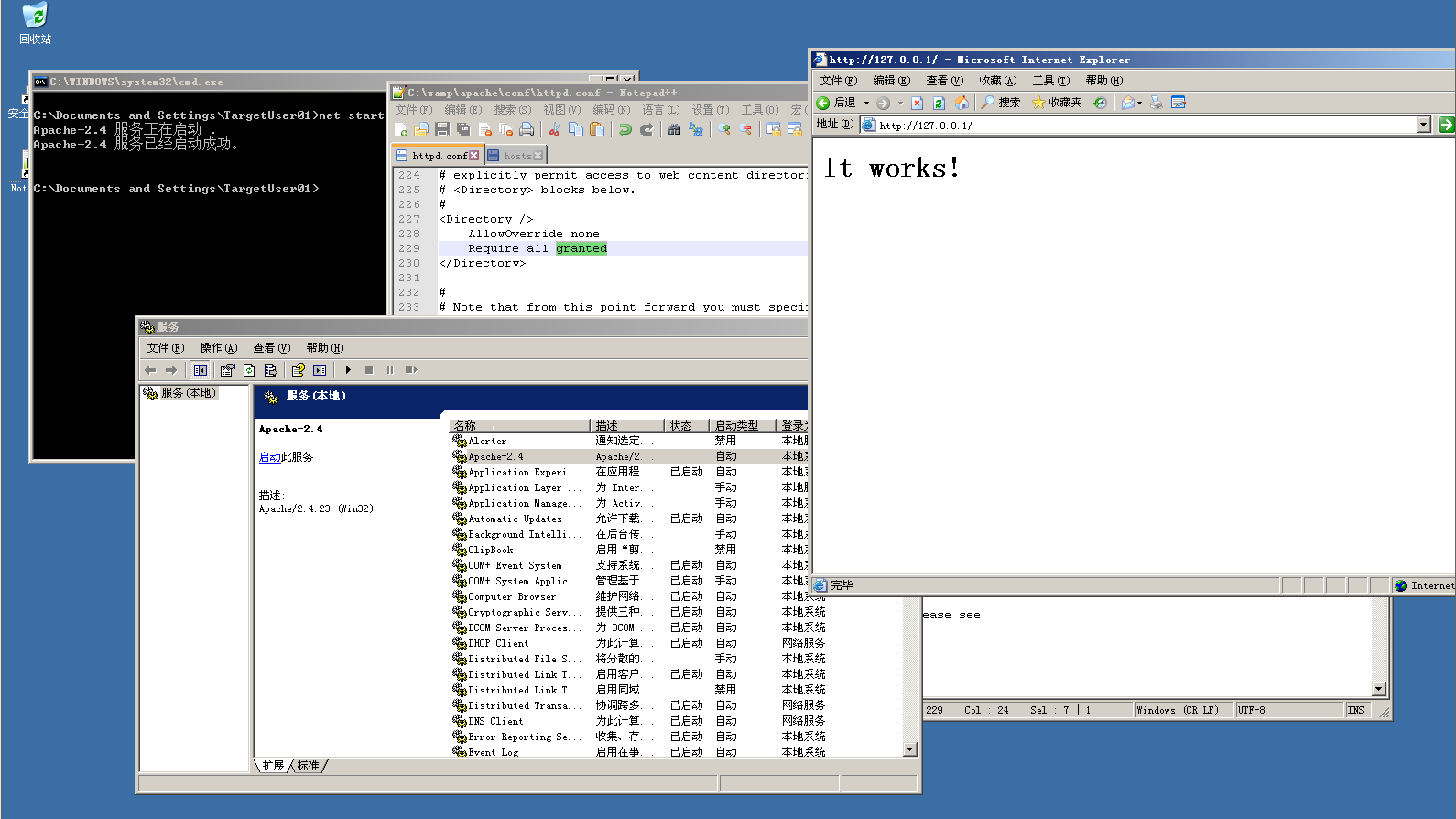Click the New file icon in Notepad++
The image size is (1456, 819).
click(401, 130)
